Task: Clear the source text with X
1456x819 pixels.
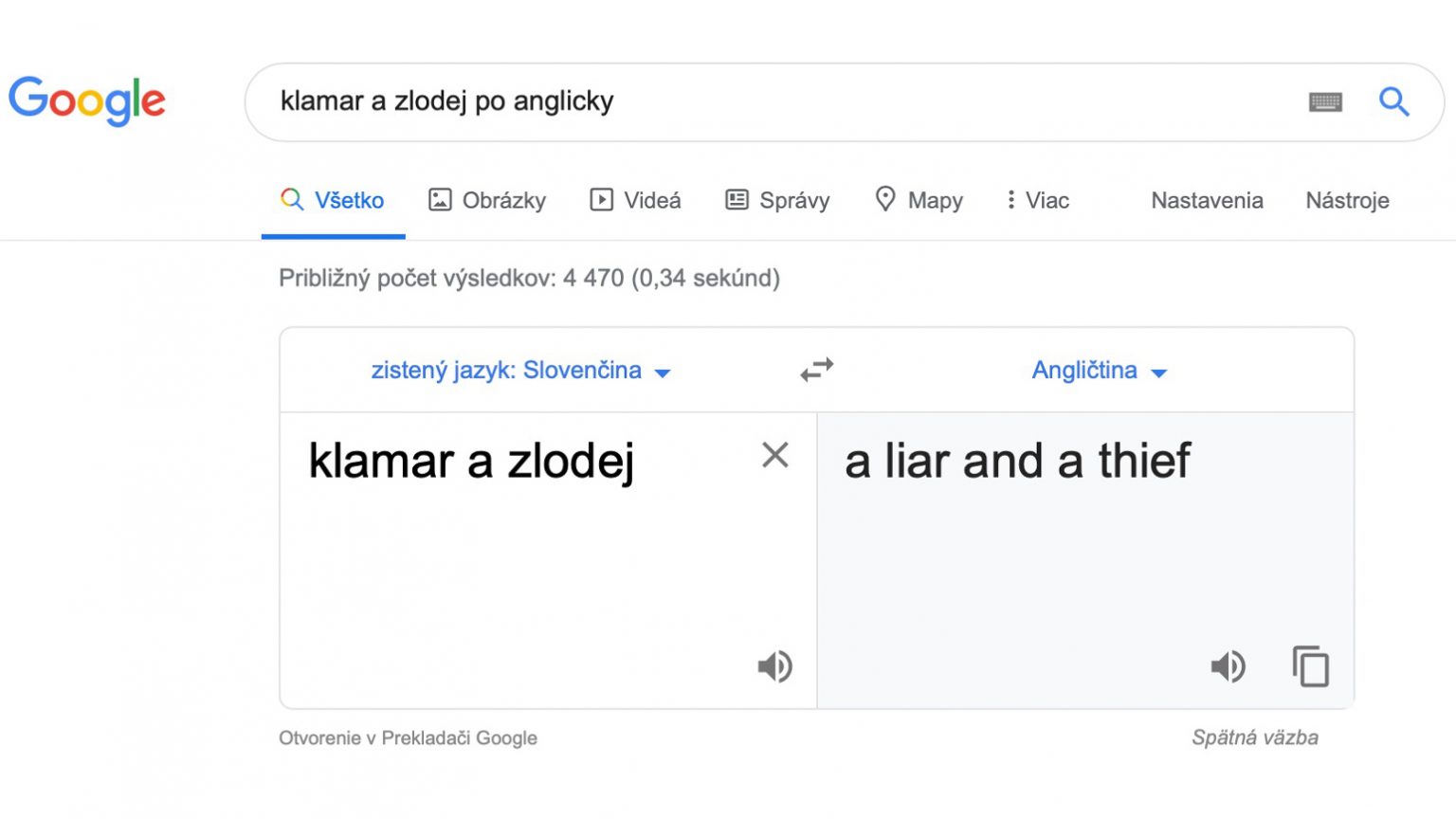Action: (775, 456)
